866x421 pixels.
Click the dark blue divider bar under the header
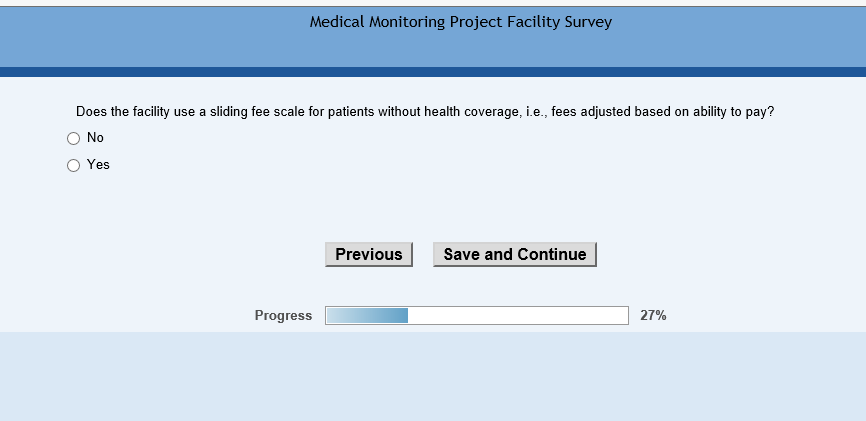433,72
